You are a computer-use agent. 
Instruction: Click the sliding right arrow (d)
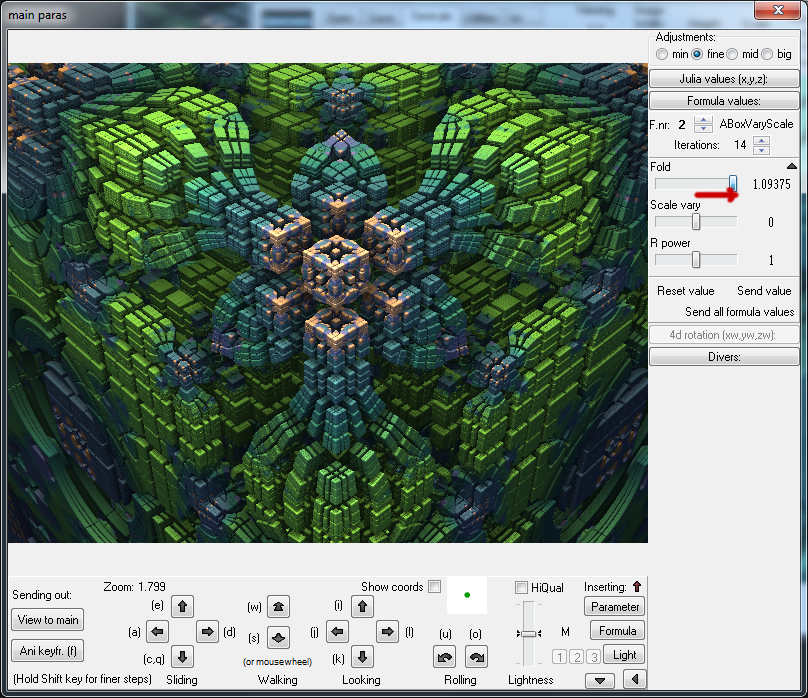[x=207, y=631]
